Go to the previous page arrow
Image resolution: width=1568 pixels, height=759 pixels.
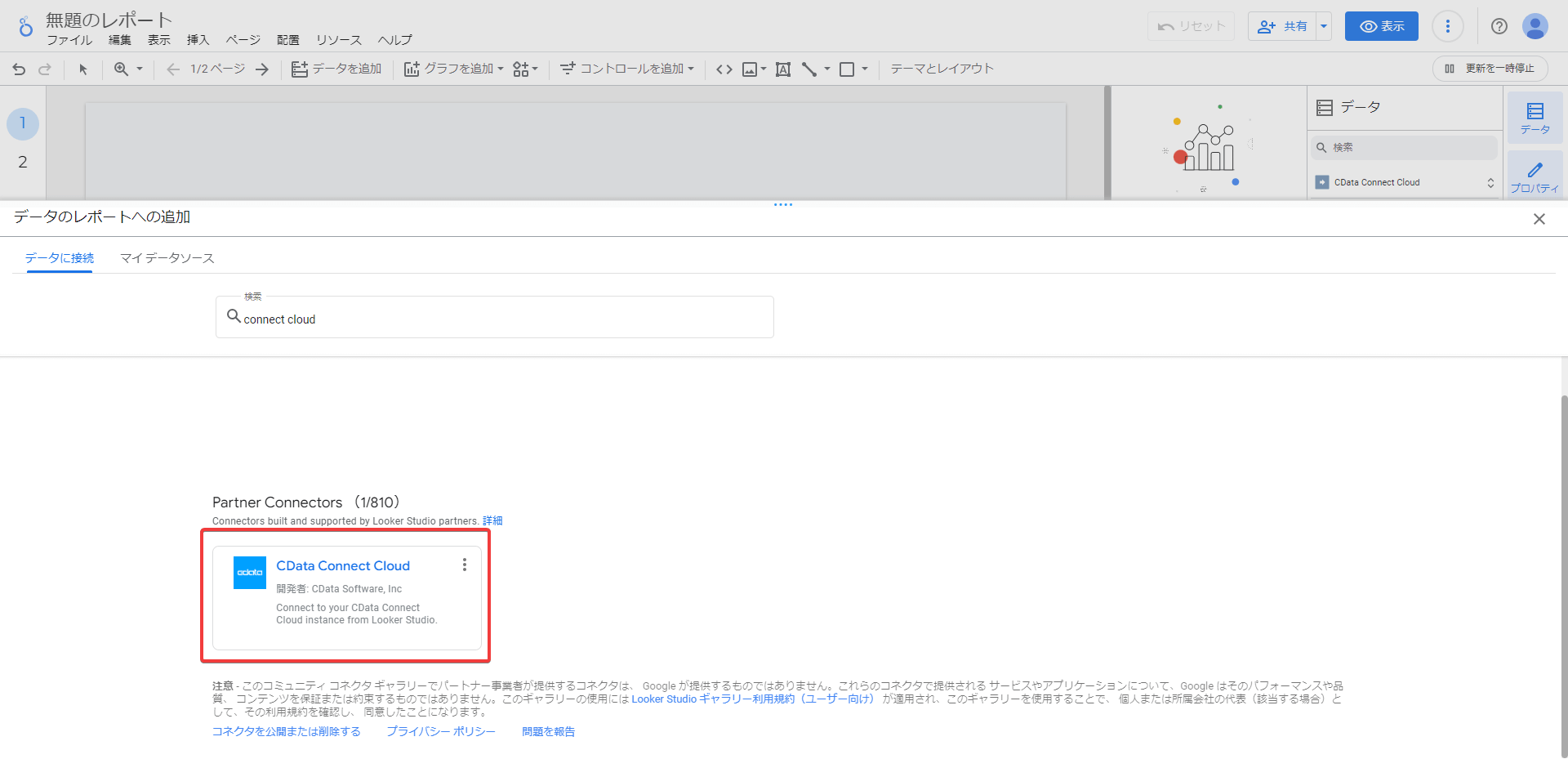[x=172, y=69]
